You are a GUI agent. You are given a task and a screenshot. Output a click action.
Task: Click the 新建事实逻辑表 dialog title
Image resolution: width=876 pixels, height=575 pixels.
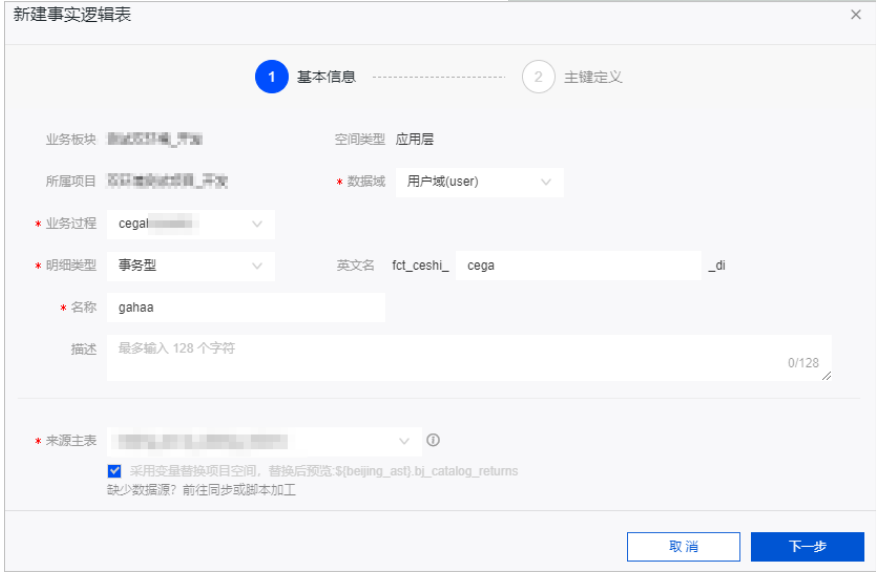72,15
